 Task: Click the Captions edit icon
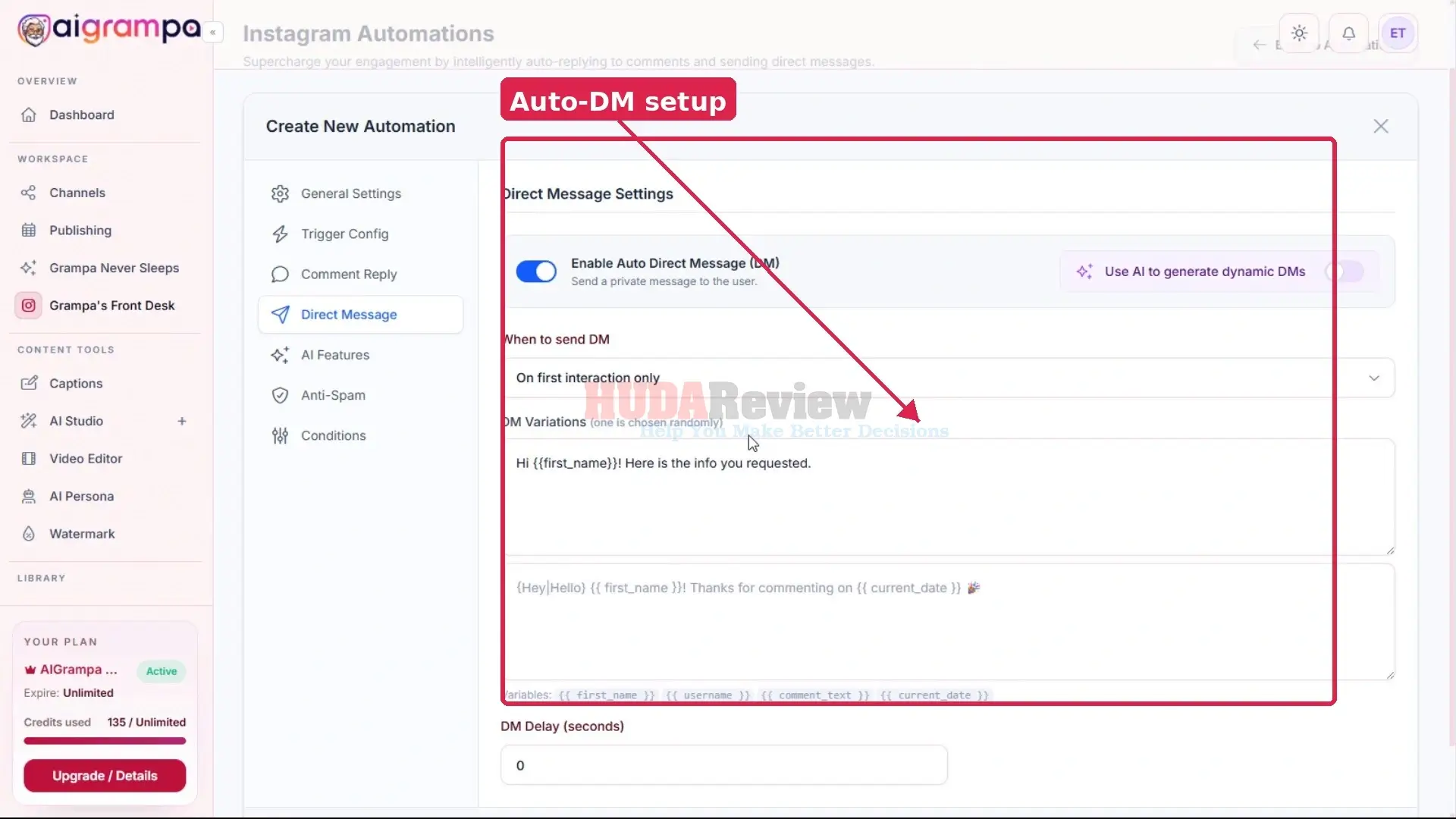[29, 384]
